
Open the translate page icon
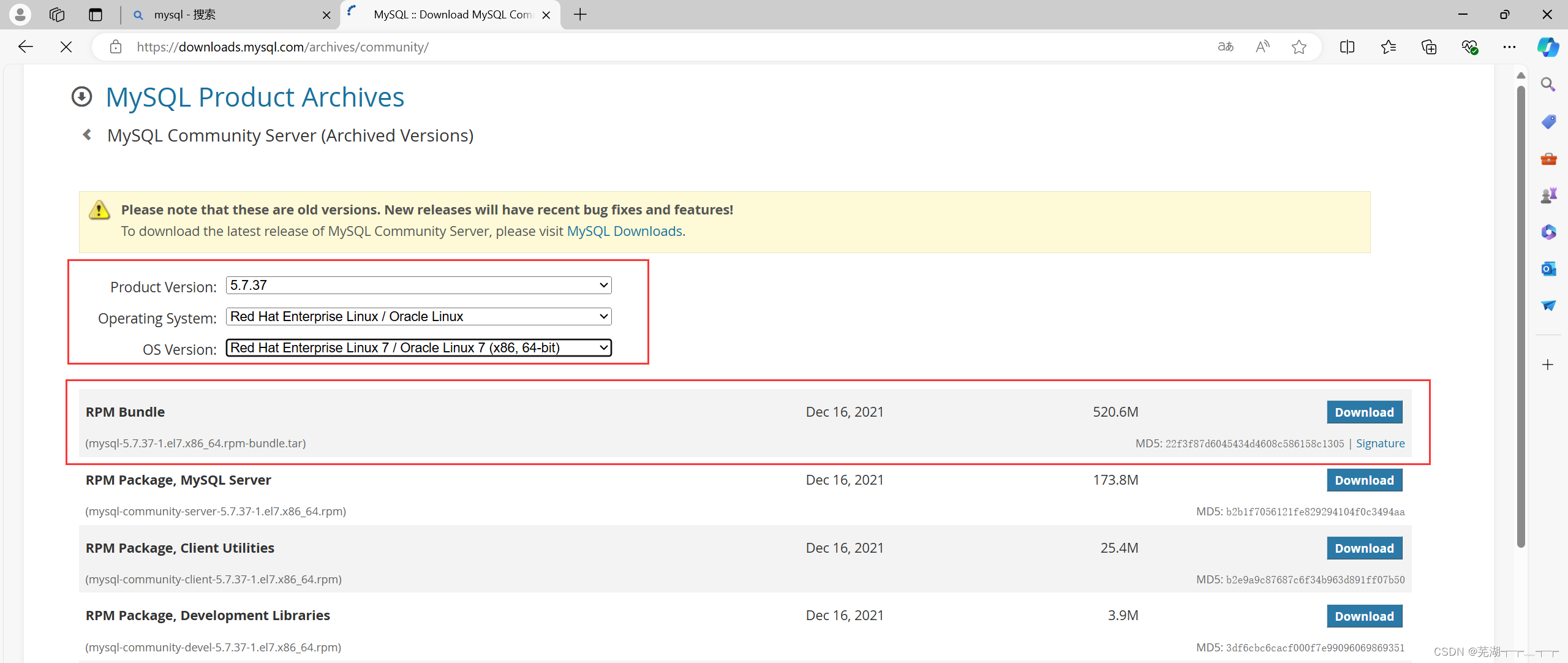pos(1226,47)
